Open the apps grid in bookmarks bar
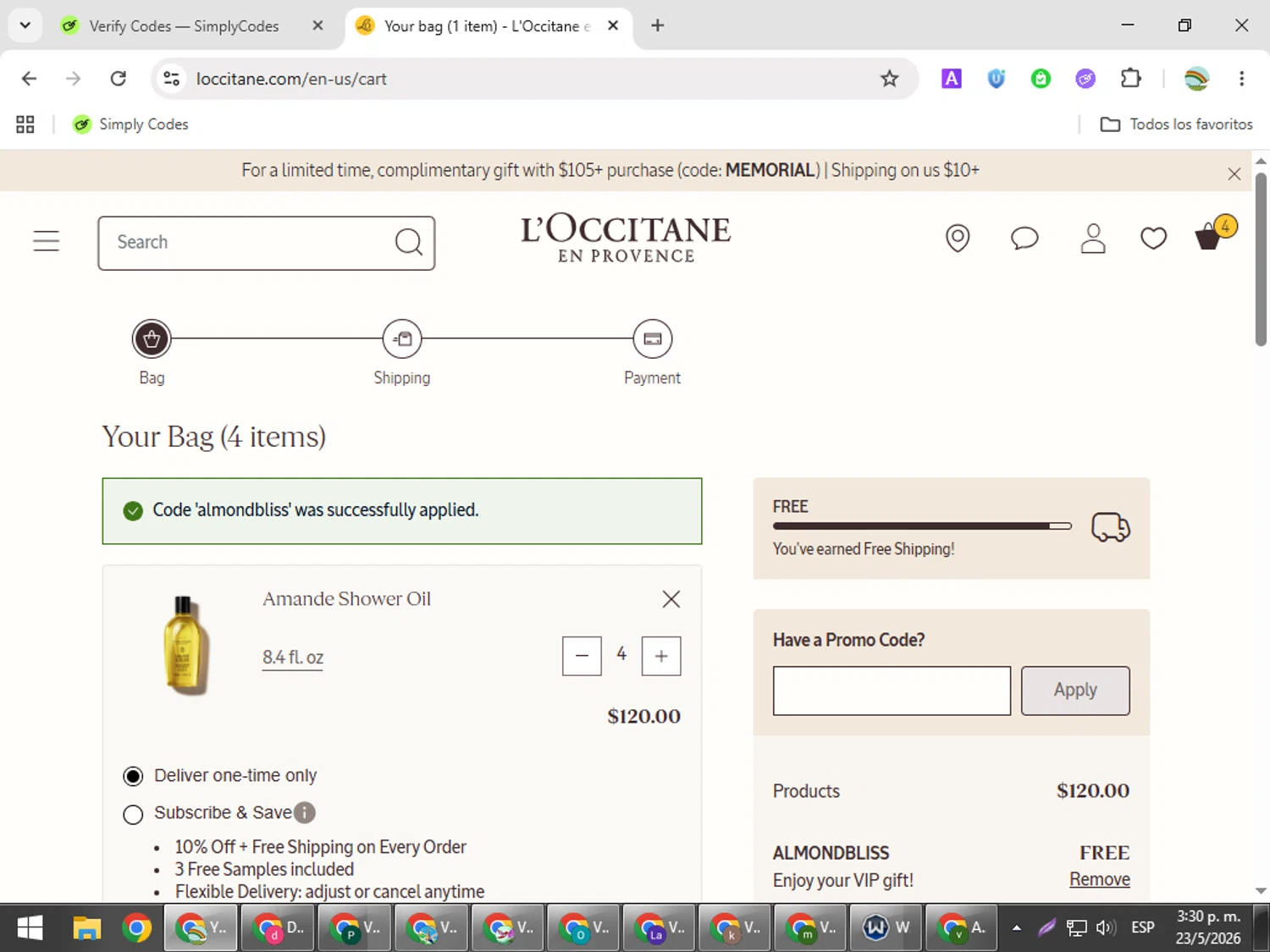The width and height of the screenshot is (1270, 952). (x=25, y=124)
